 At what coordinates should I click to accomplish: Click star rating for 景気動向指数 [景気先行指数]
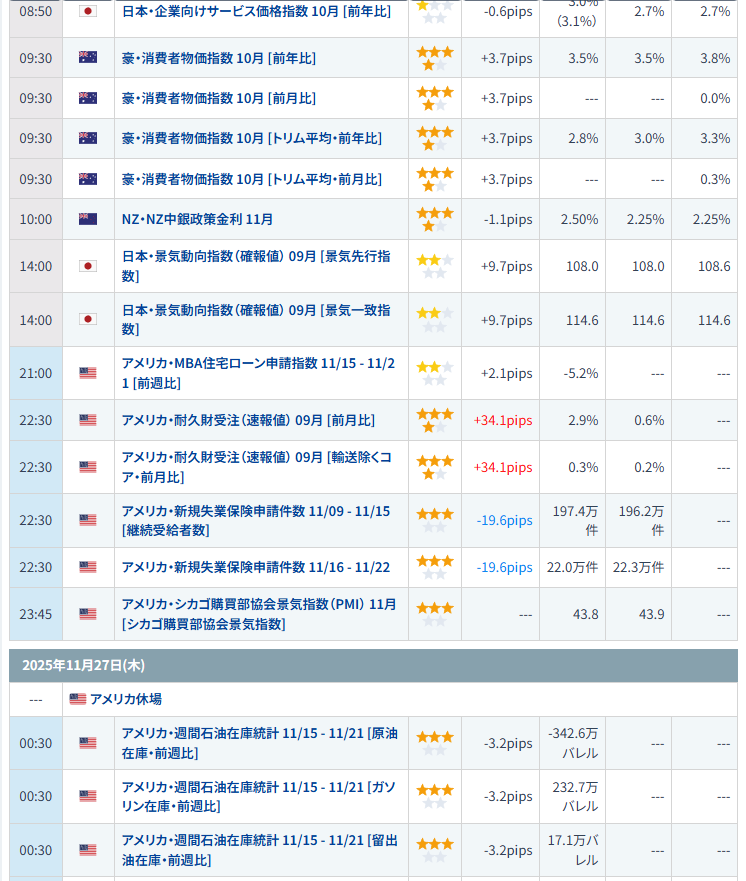(x=434, y=266)
